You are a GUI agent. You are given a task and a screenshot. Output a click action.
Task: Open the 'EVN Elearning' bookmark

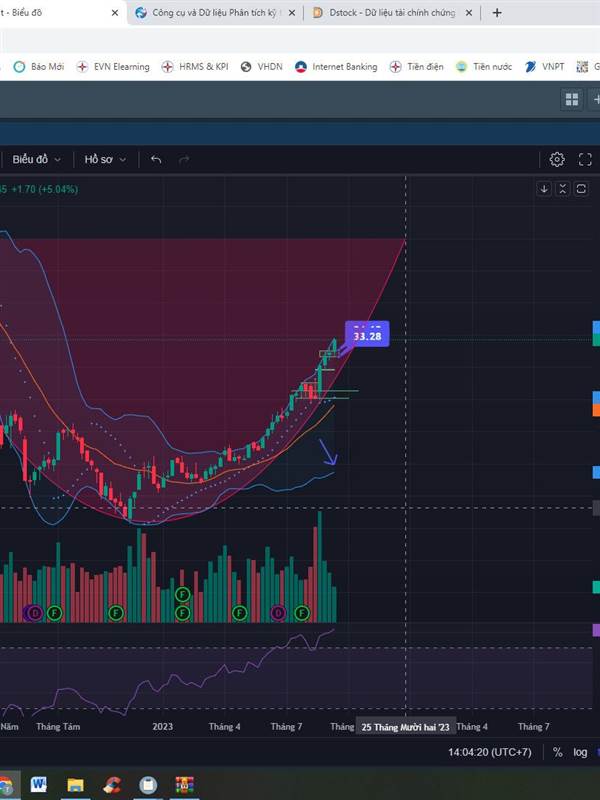click(x=113, y=67)
